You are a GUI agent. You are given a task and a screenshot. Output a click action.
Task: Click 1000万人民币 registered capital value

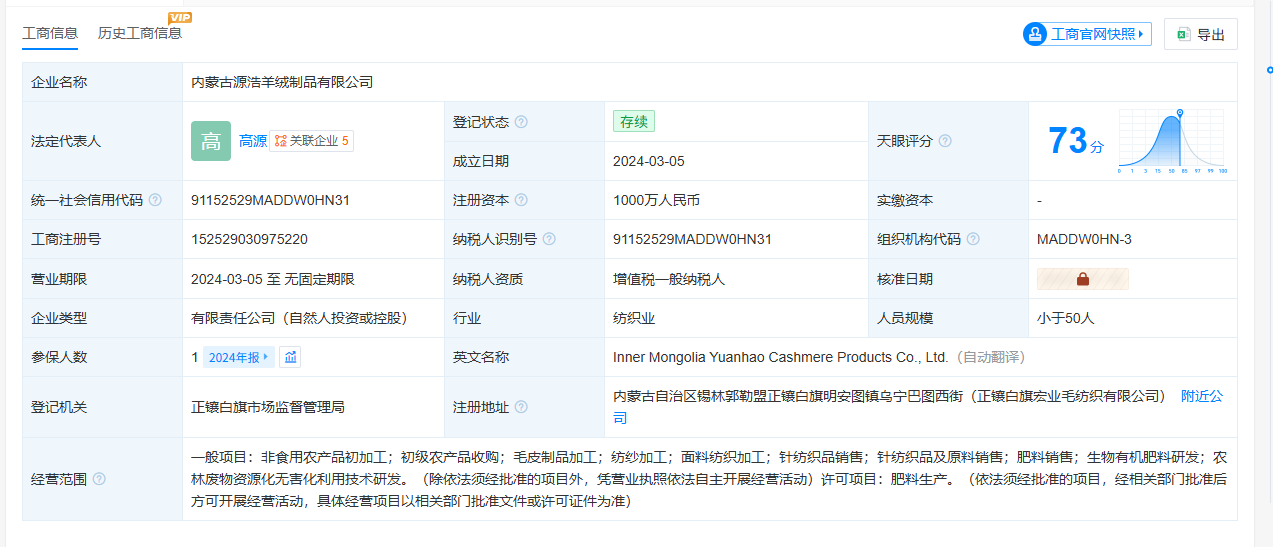point(656,200)
